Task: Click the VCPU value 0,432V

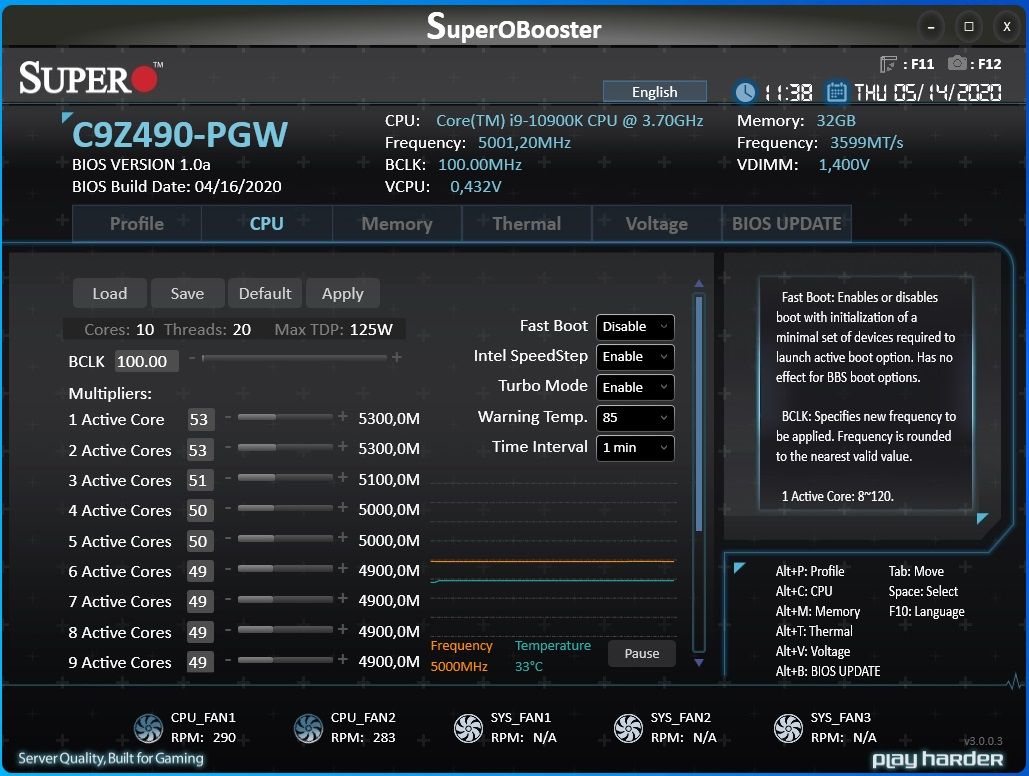Action: click(x=475, y=186)
